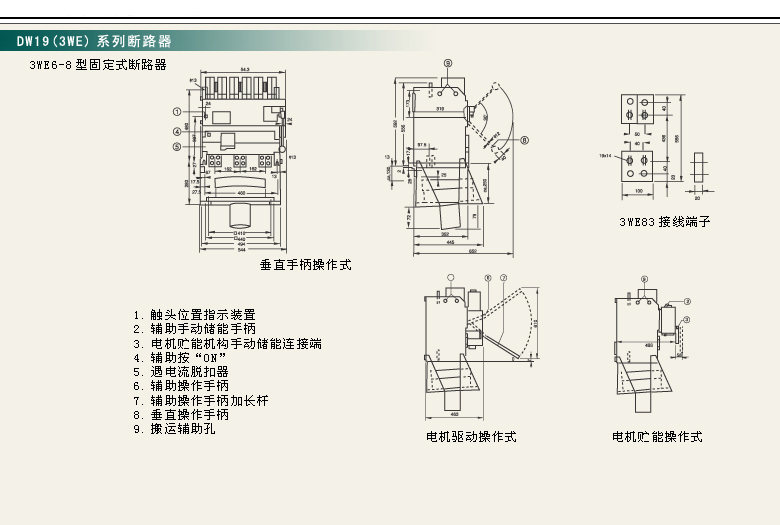Click legend item 1 触头位置指示装置
780x525 pixels.
(195, 314)
